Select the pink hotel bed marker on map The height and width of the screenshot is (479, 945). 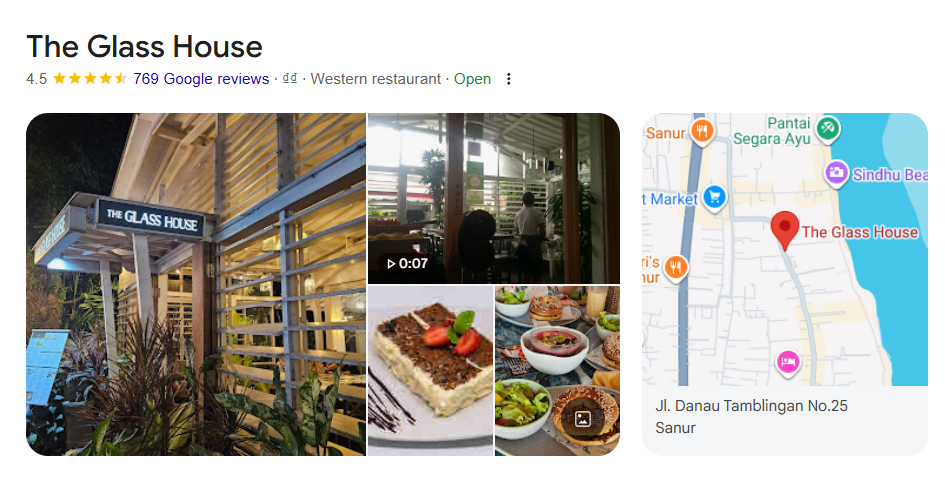[788, 363]
